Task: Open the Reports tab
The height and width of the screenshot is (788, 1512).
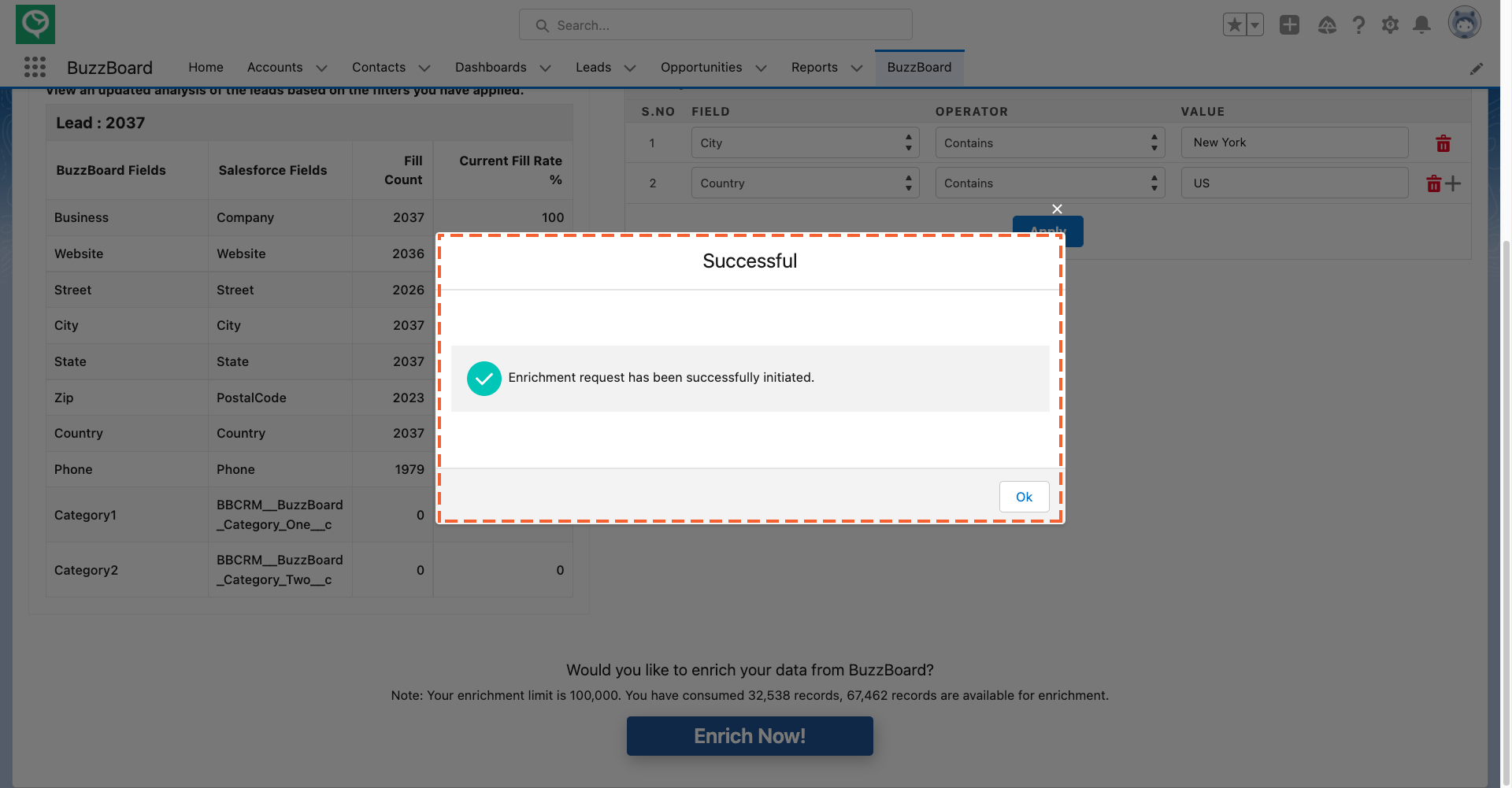Action: click(814, 68)
